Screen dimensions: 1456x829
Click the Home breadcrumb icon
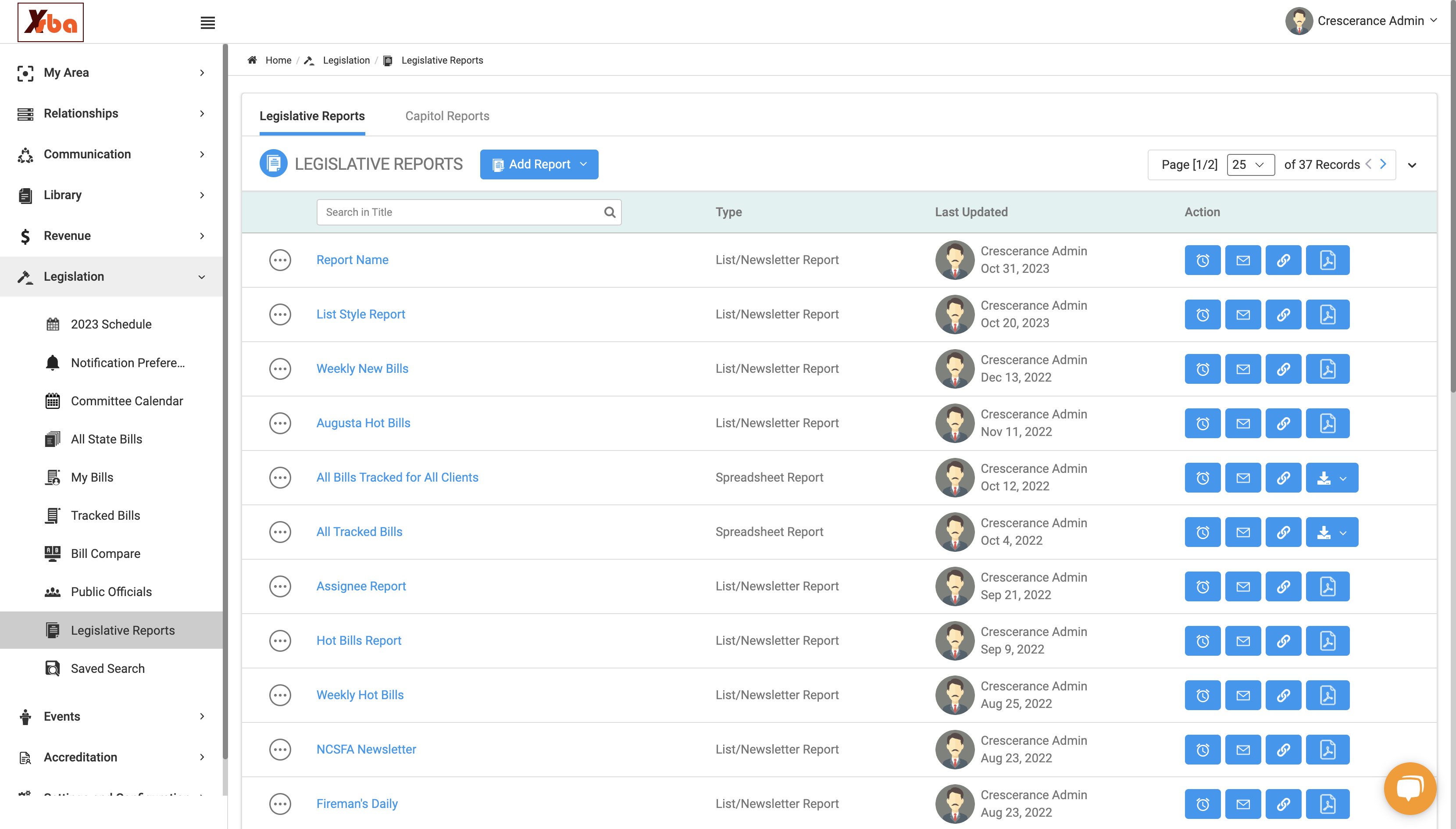pos(252,60)
